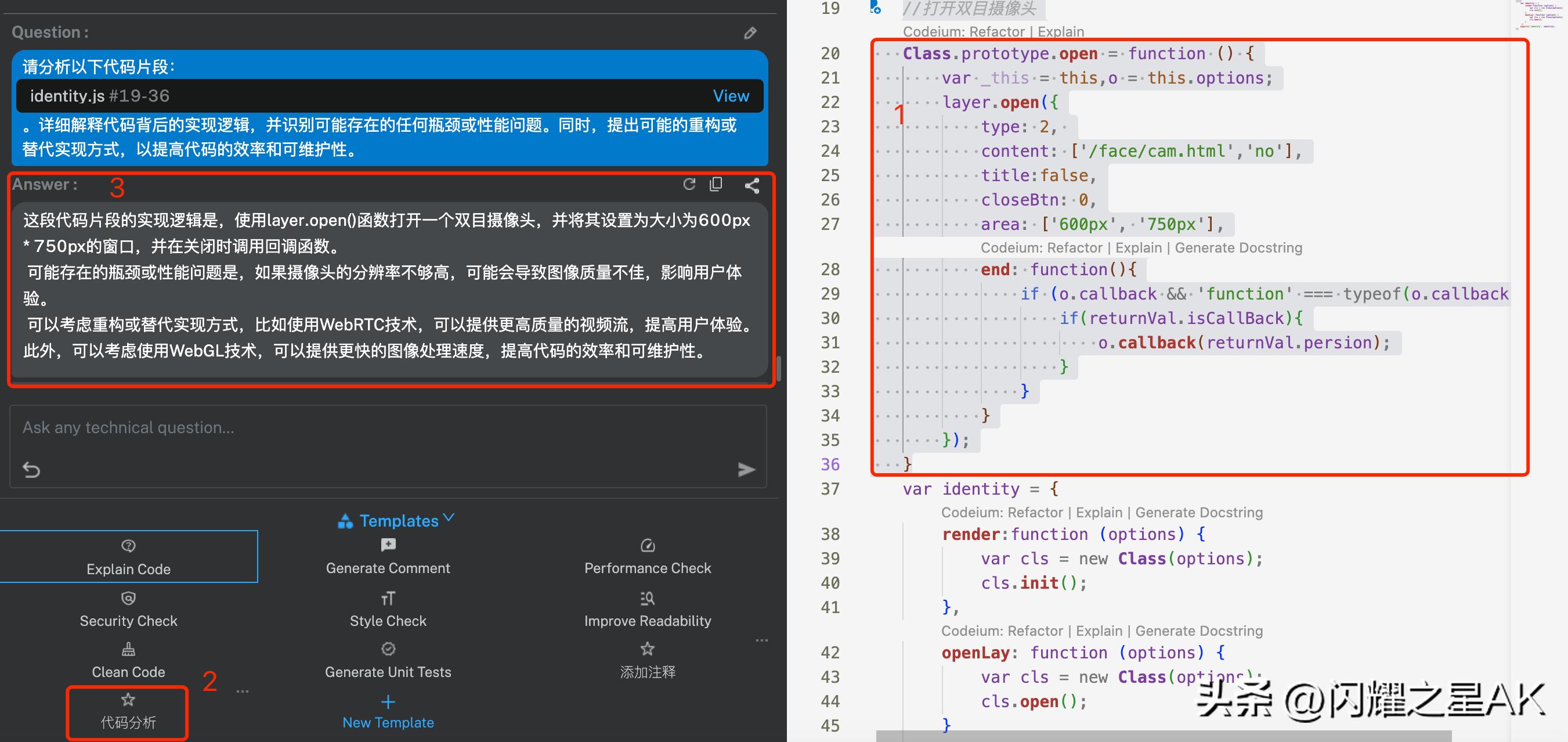Image resolution: width=1568 pixels, height=742 pixels.
Task: Click the edit pencil icon beside Question
Action: coord(750,33)
